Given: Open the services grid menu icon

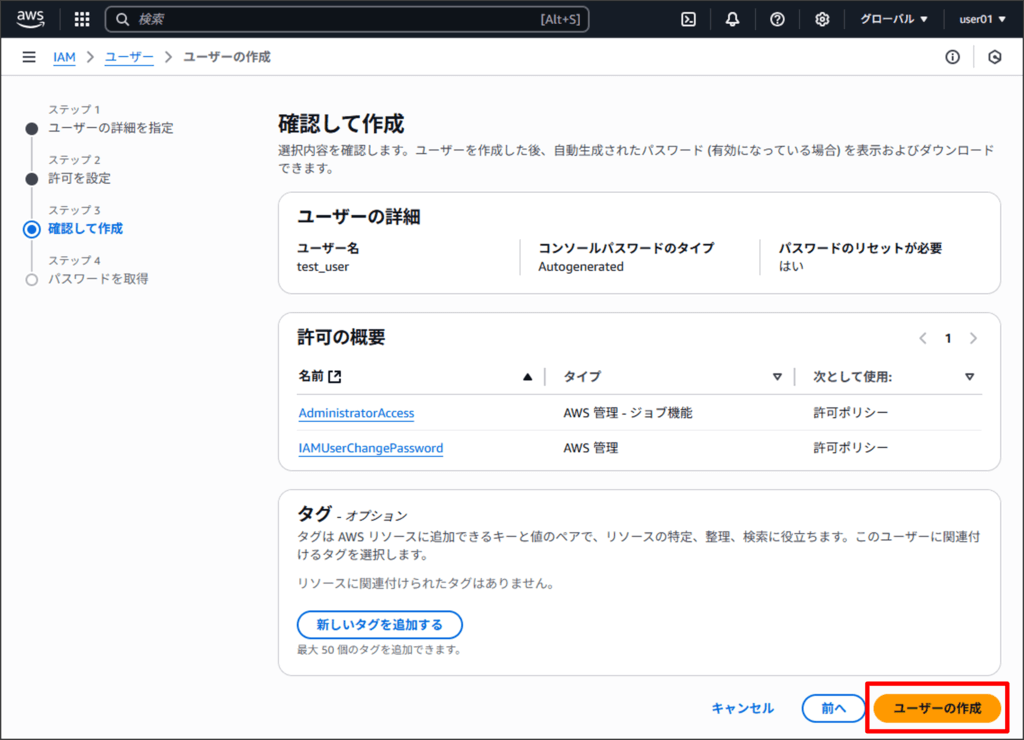Looking at the screenshot, I should [82, 19].
